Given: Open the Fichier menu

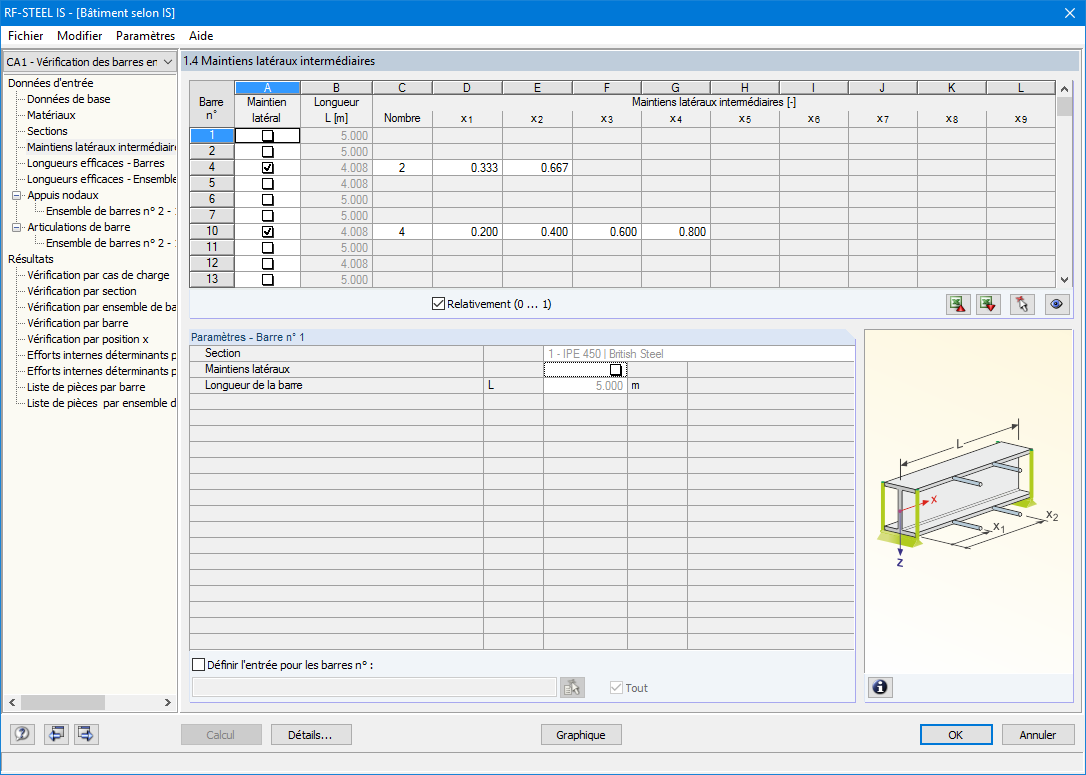Looking at the screenshot, I should point(26,36).
